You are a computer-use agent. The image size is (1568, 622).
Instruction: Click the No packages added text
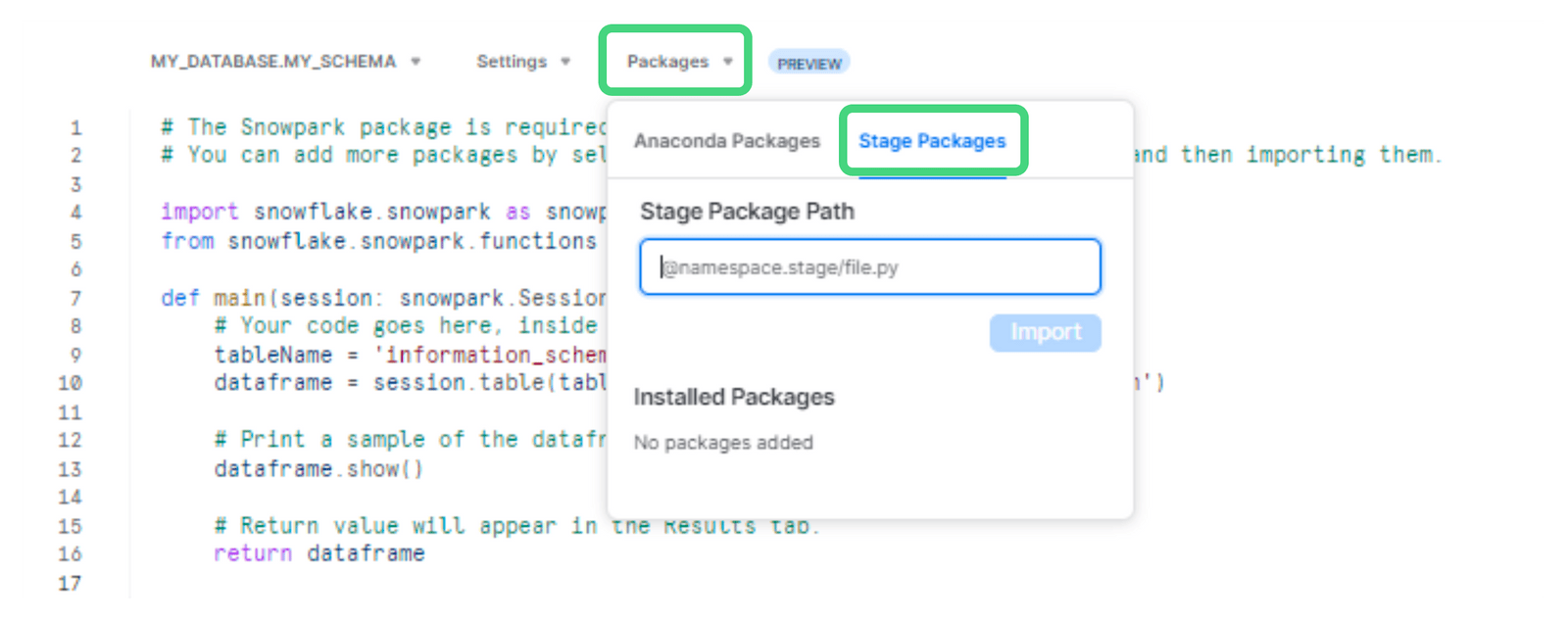[x=723, y=443]
